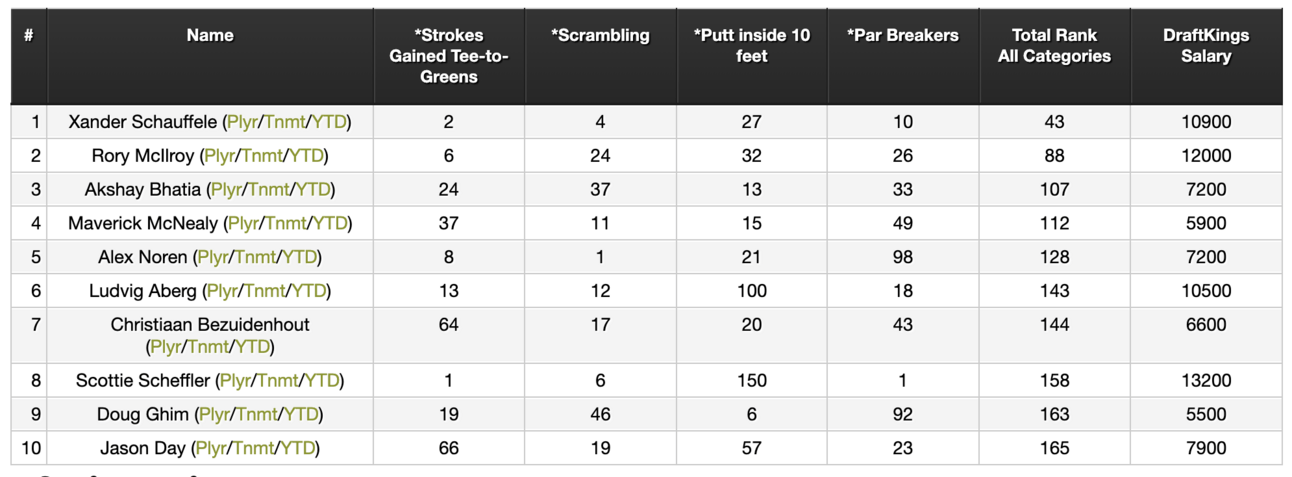Open Rory McIlroy's Tnmt link

pyautogui.click(x=264, y=156)
